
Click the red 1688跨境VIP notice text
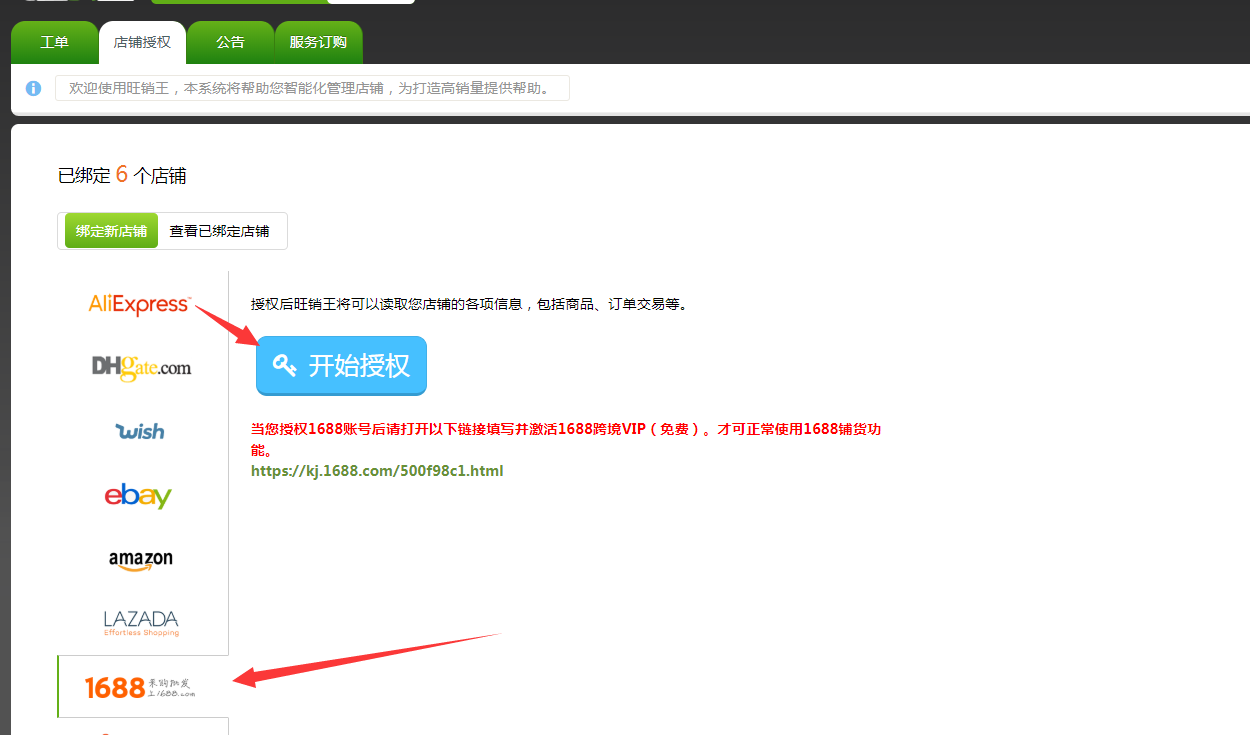(x=566, y=439)
